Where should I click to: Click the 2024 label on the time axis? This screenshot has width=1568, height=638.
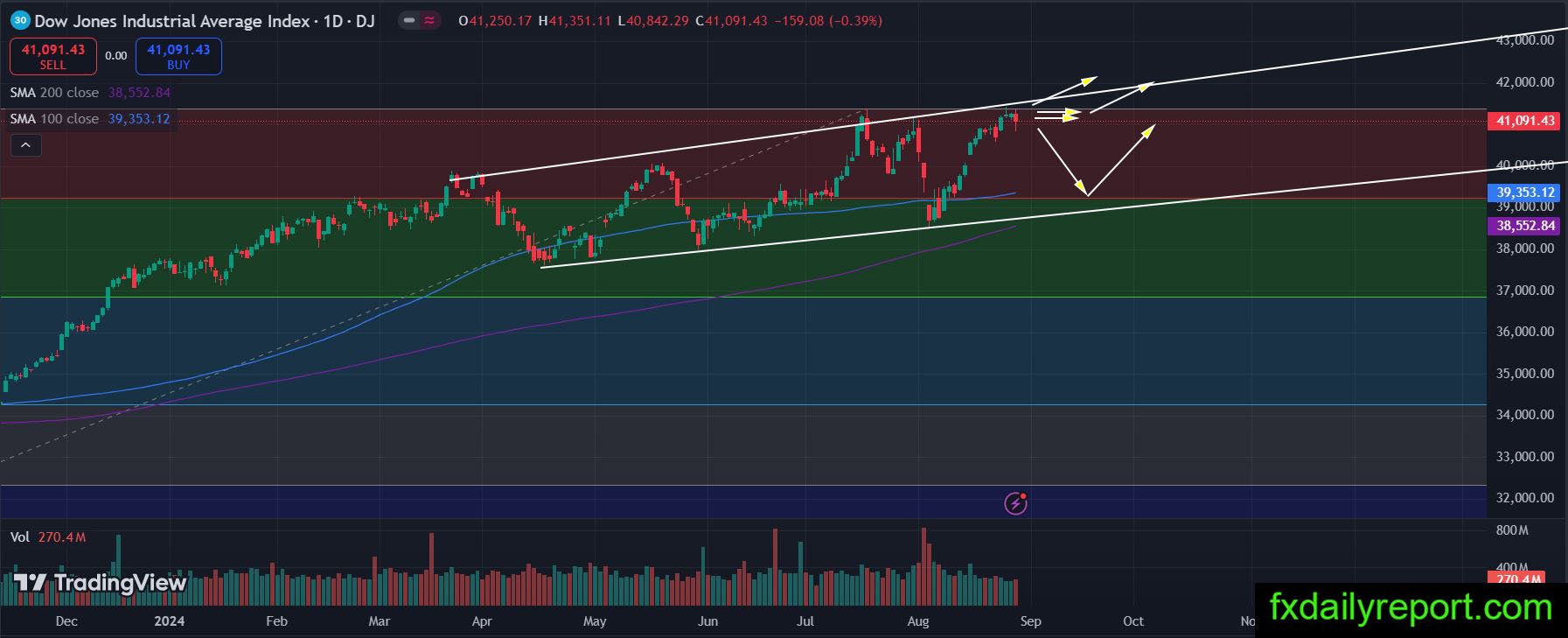point(169,621)
